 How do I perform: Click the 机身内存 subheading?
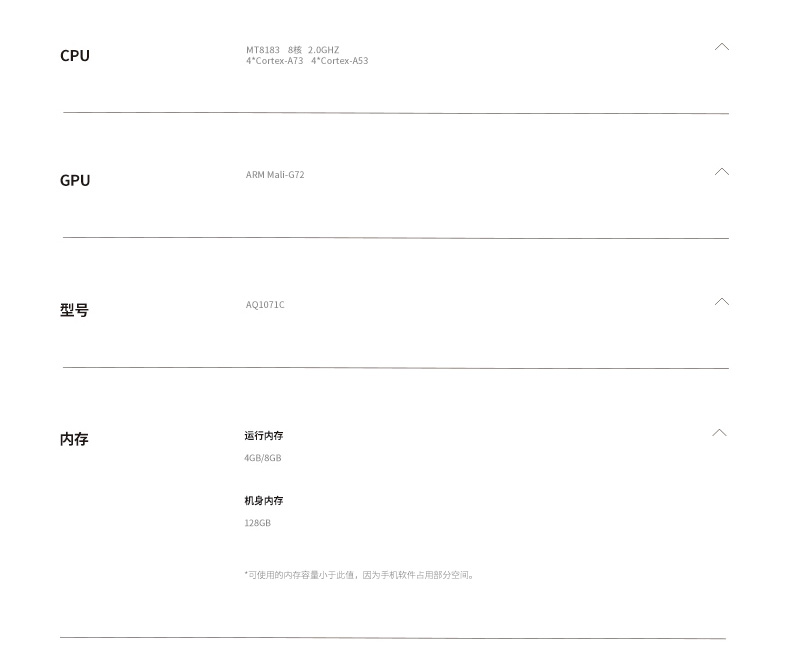(x=264, y=500)
